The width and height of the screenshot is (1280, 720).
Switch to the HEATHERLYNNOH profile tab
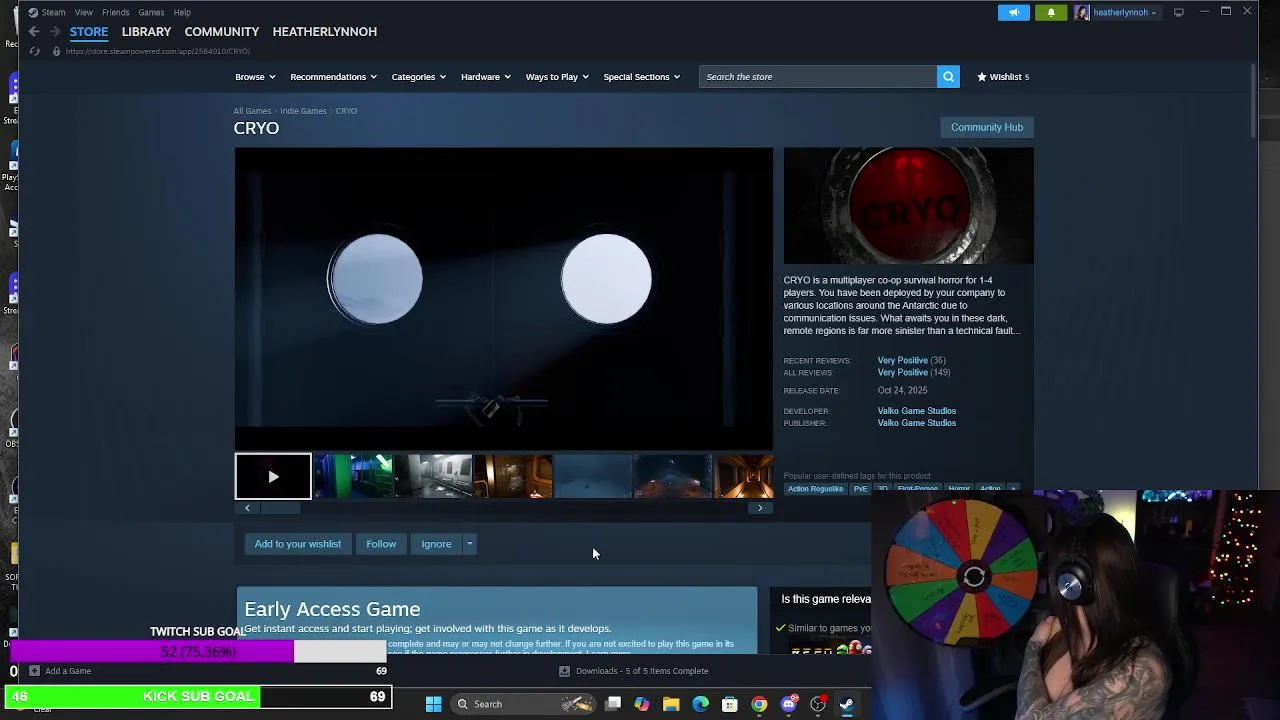click(325, 32)
